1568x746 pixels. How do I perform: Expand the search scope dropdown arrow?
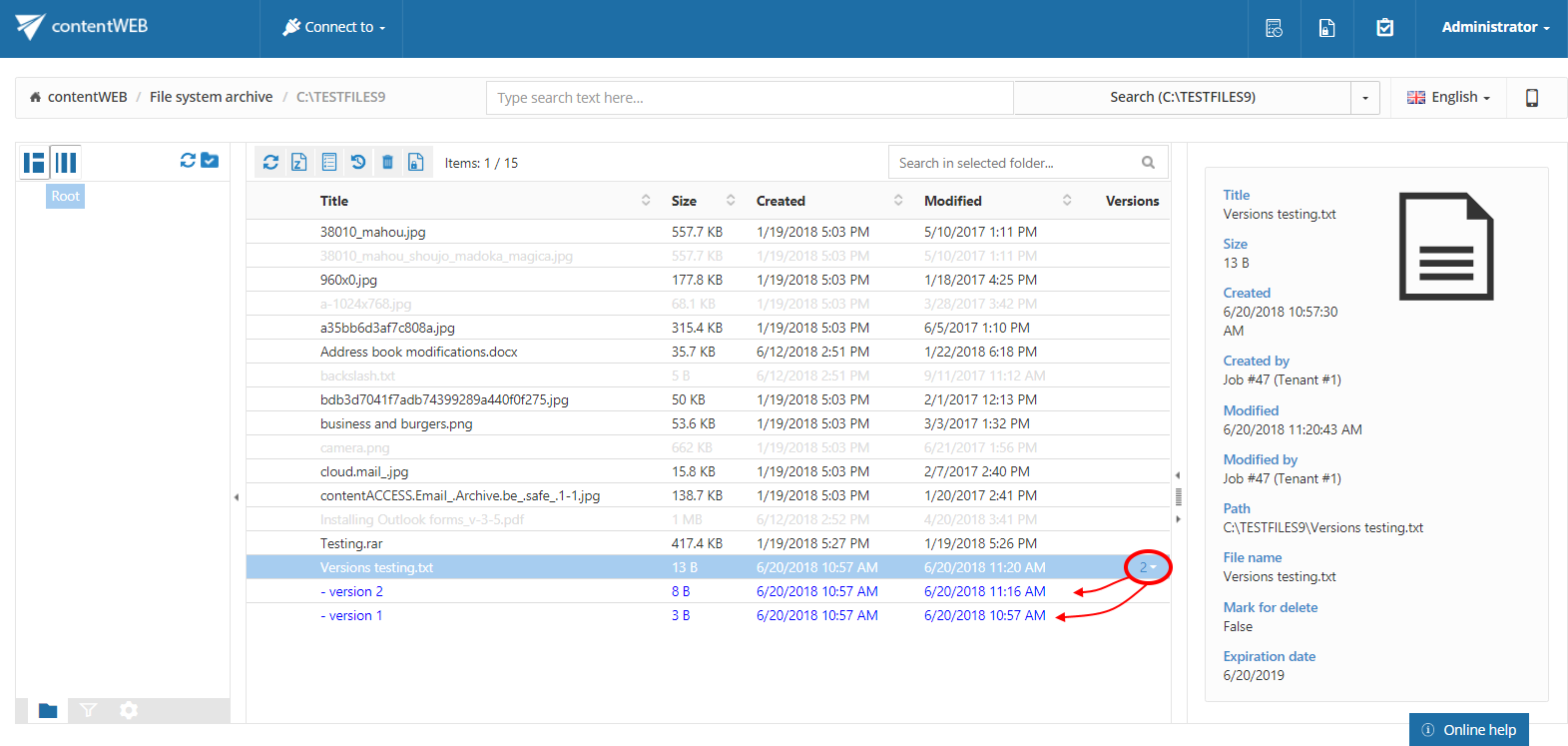point(1365,98)
